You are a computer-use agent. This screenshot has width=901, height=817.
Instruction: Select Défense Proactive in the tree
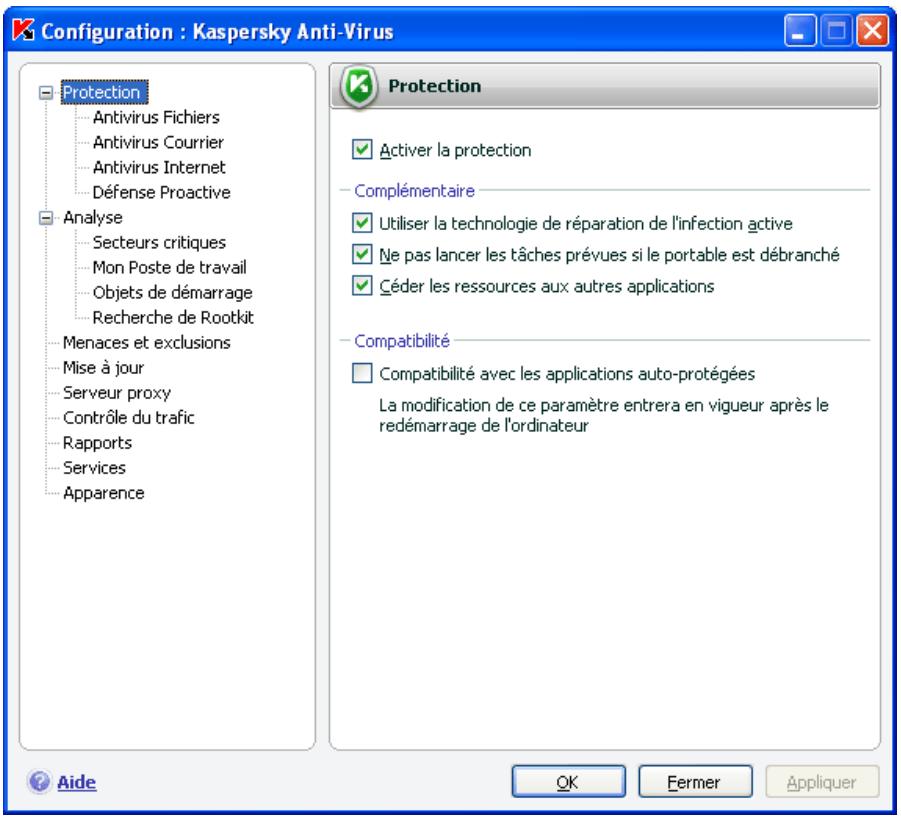(161, 192)
